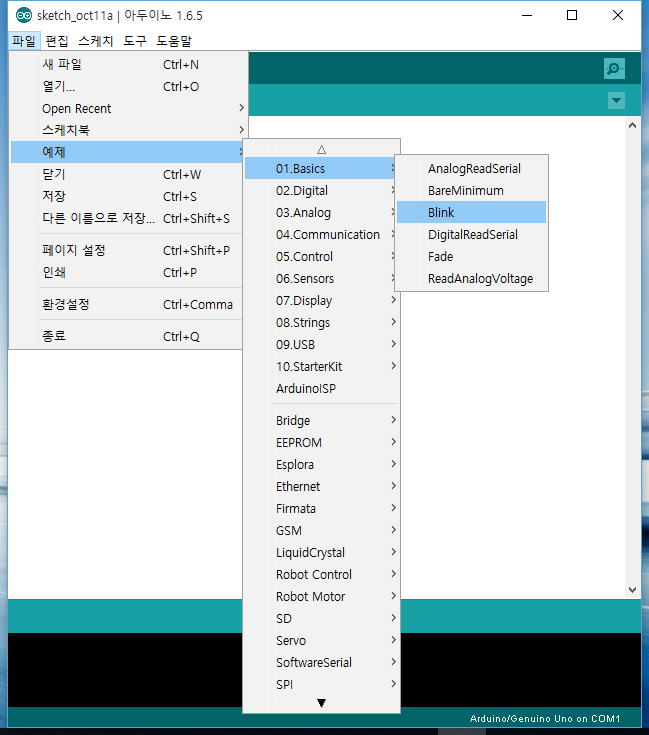The width and height of the screenshot is (649, 735).
Task: Expand the Esplora library examples
Action: coord(321,465)
